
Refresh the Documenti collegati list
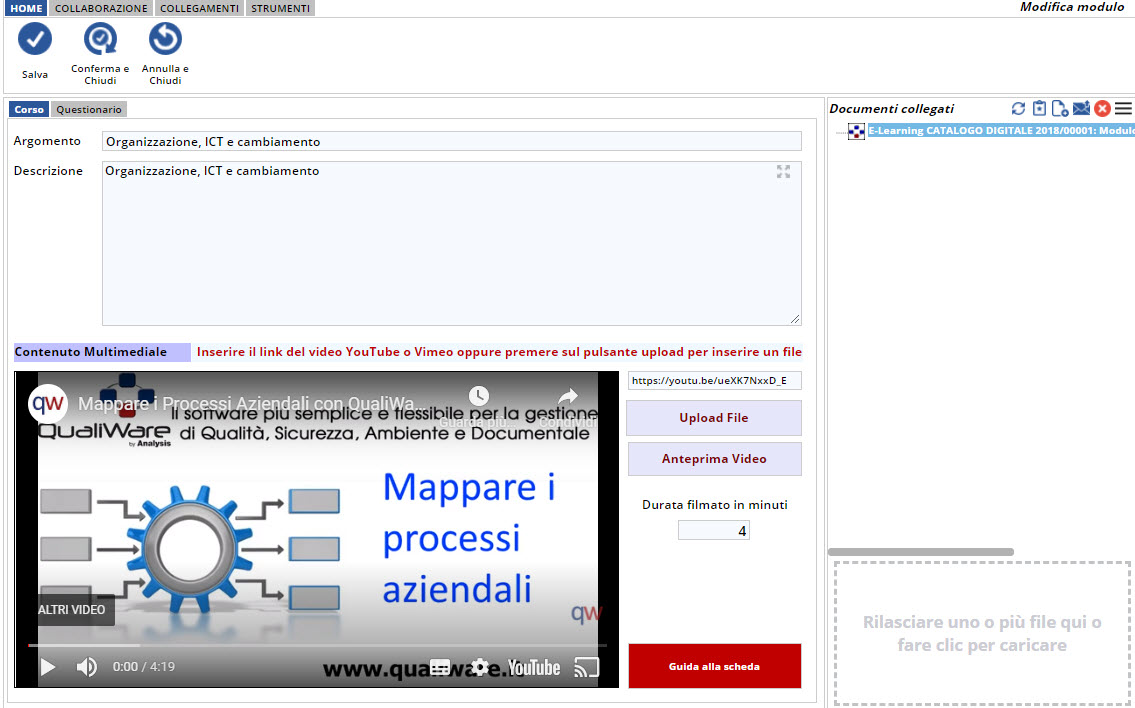click(1018, 109)
